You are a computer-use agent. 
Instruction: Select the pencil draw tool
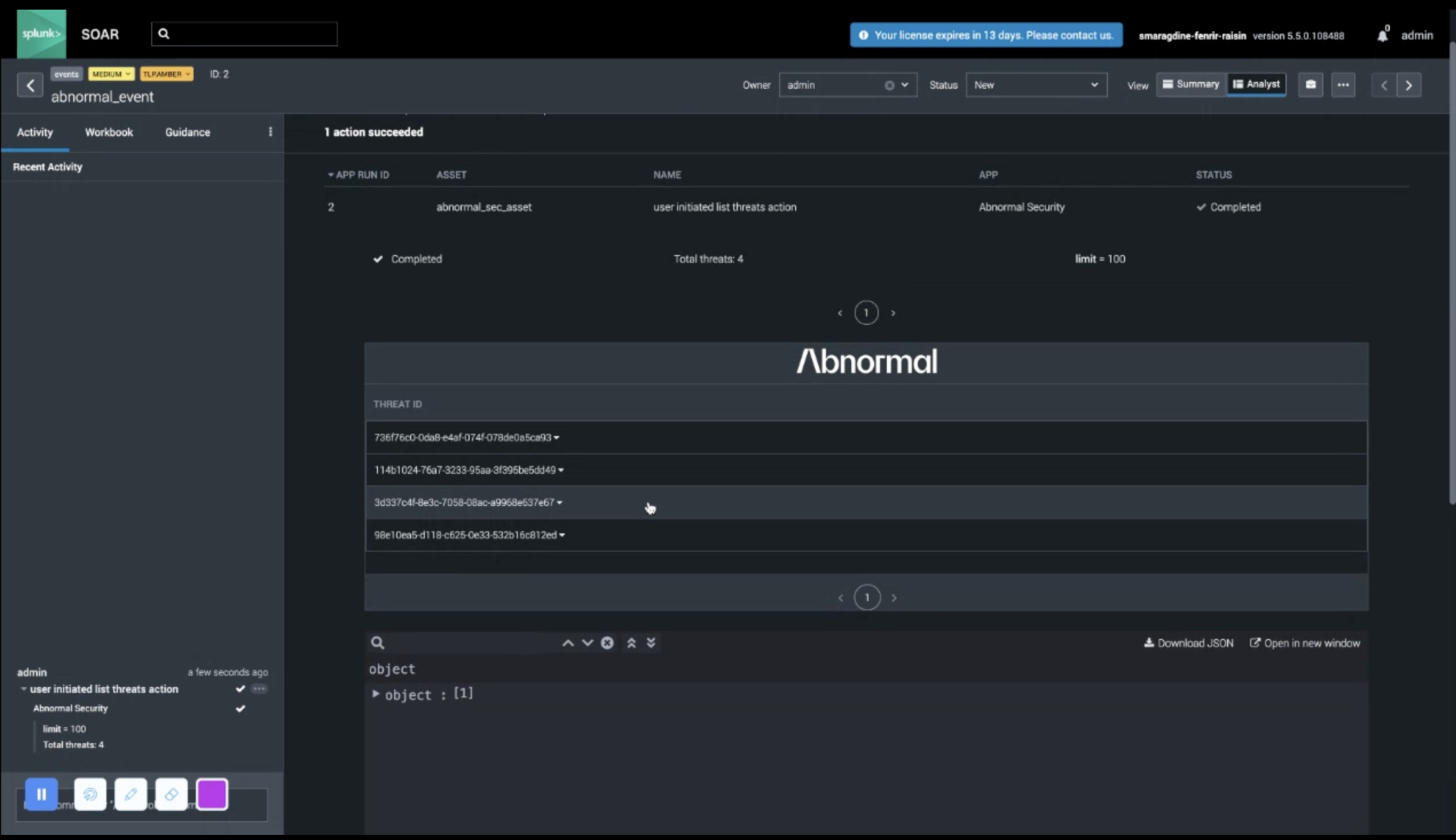(130, 794)
